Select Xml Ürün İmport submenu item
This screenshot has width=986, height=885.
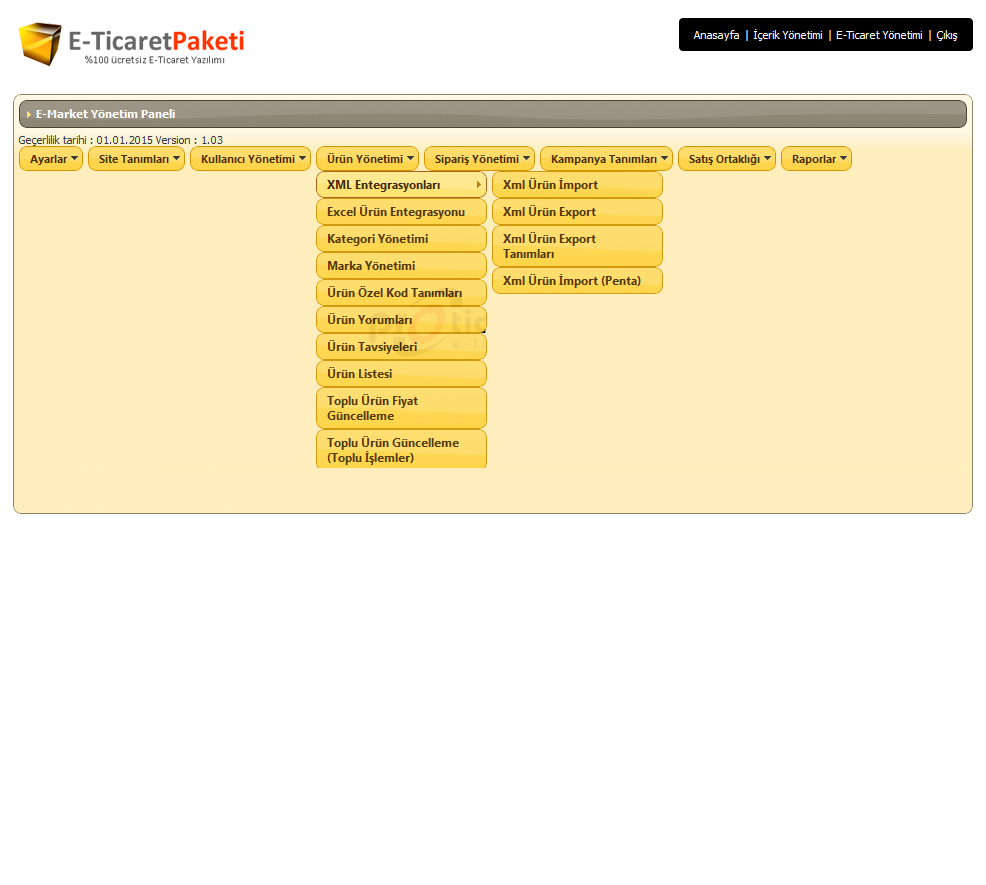point(576,185)
